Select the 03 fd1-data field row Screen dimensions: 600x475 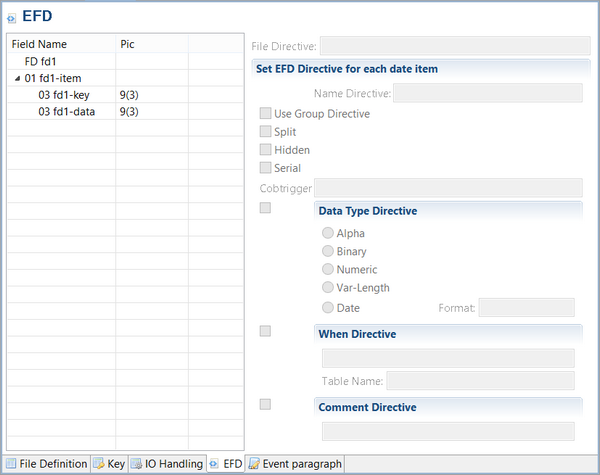click(x=66, y=112)
